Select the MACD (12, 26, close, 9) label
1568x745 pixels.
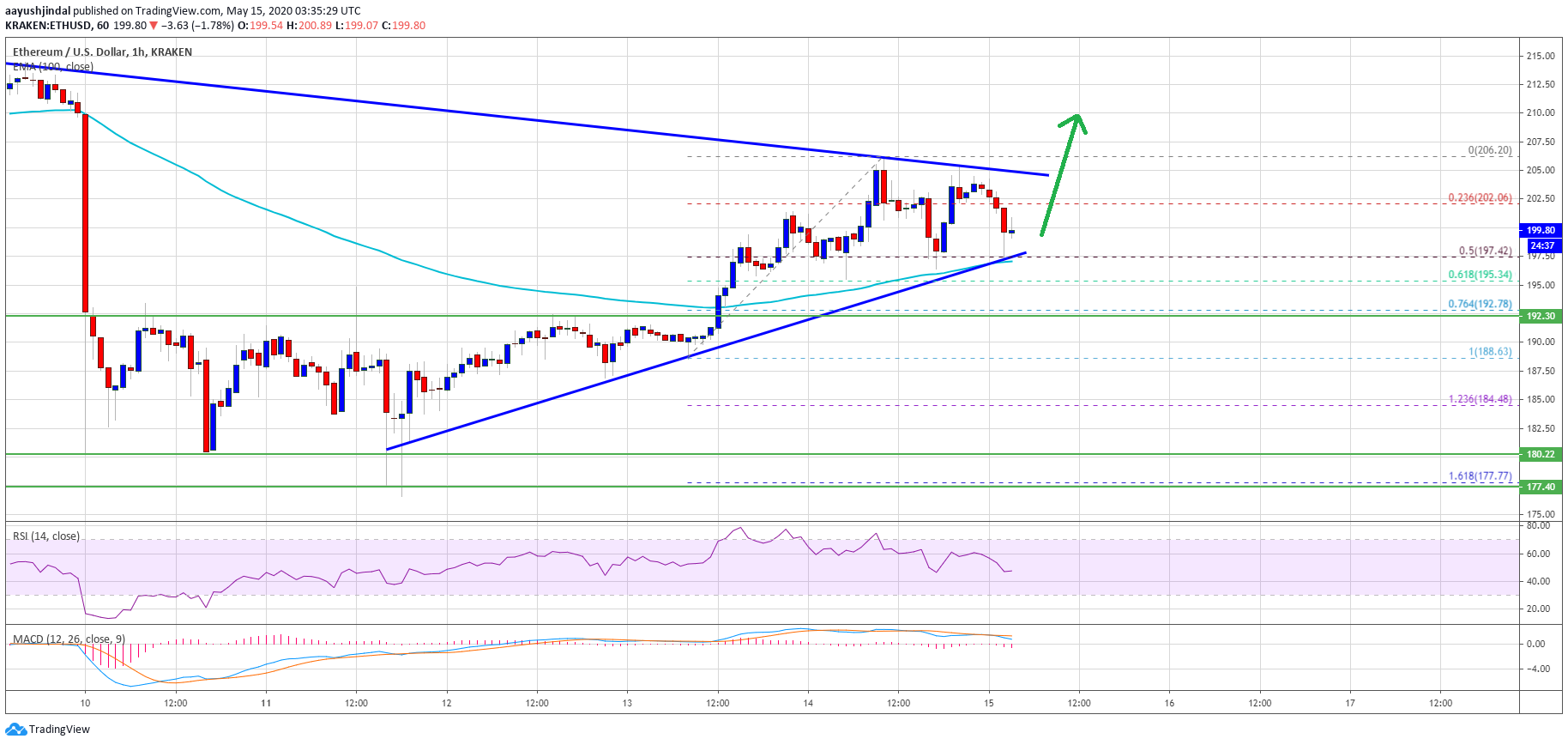pos(69,639)
